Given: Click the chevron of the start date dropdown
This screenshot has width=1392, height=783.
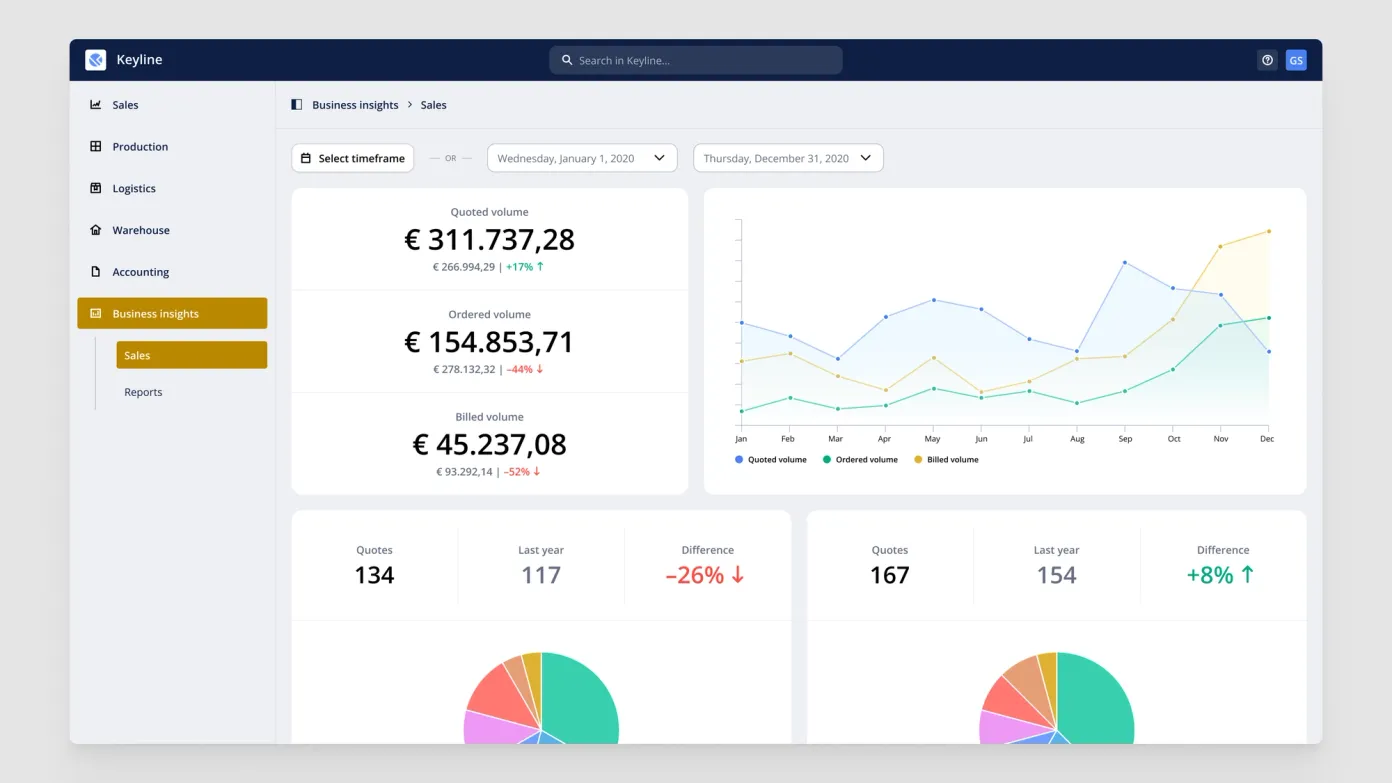Looking at the screenshot, I should point(659,158).
